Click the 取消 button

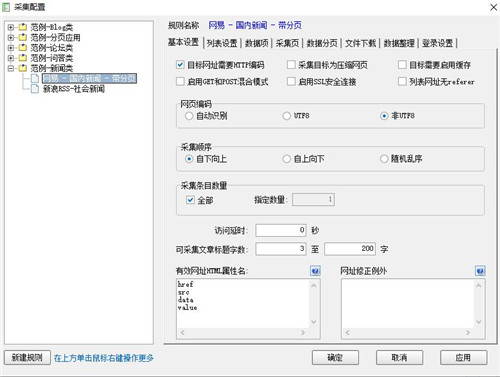[x=399, y=358]
